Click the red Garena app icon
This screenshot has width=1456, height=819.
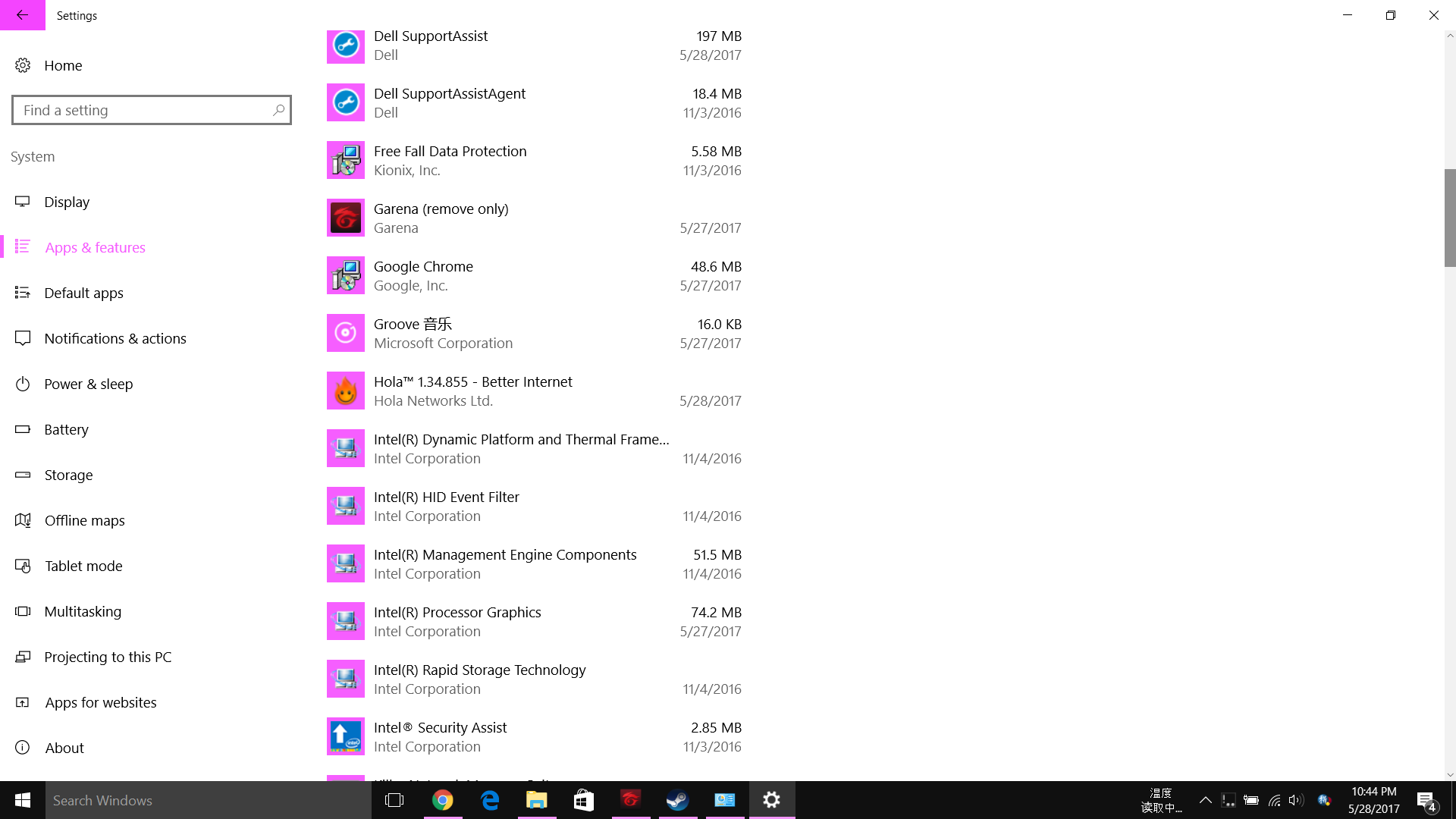346,218
